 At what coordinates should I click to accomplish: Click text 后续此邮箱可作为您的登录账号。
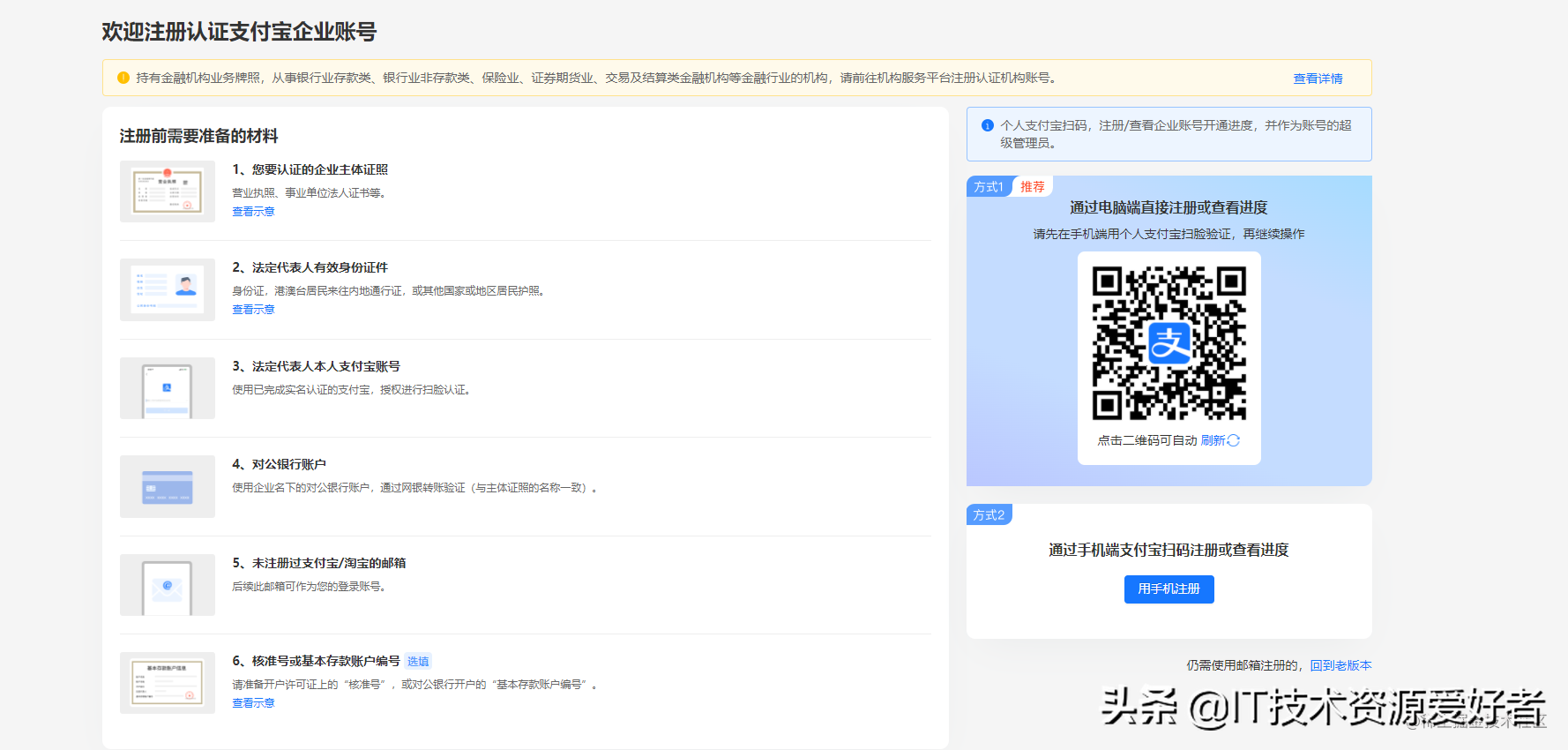(311, 587)
